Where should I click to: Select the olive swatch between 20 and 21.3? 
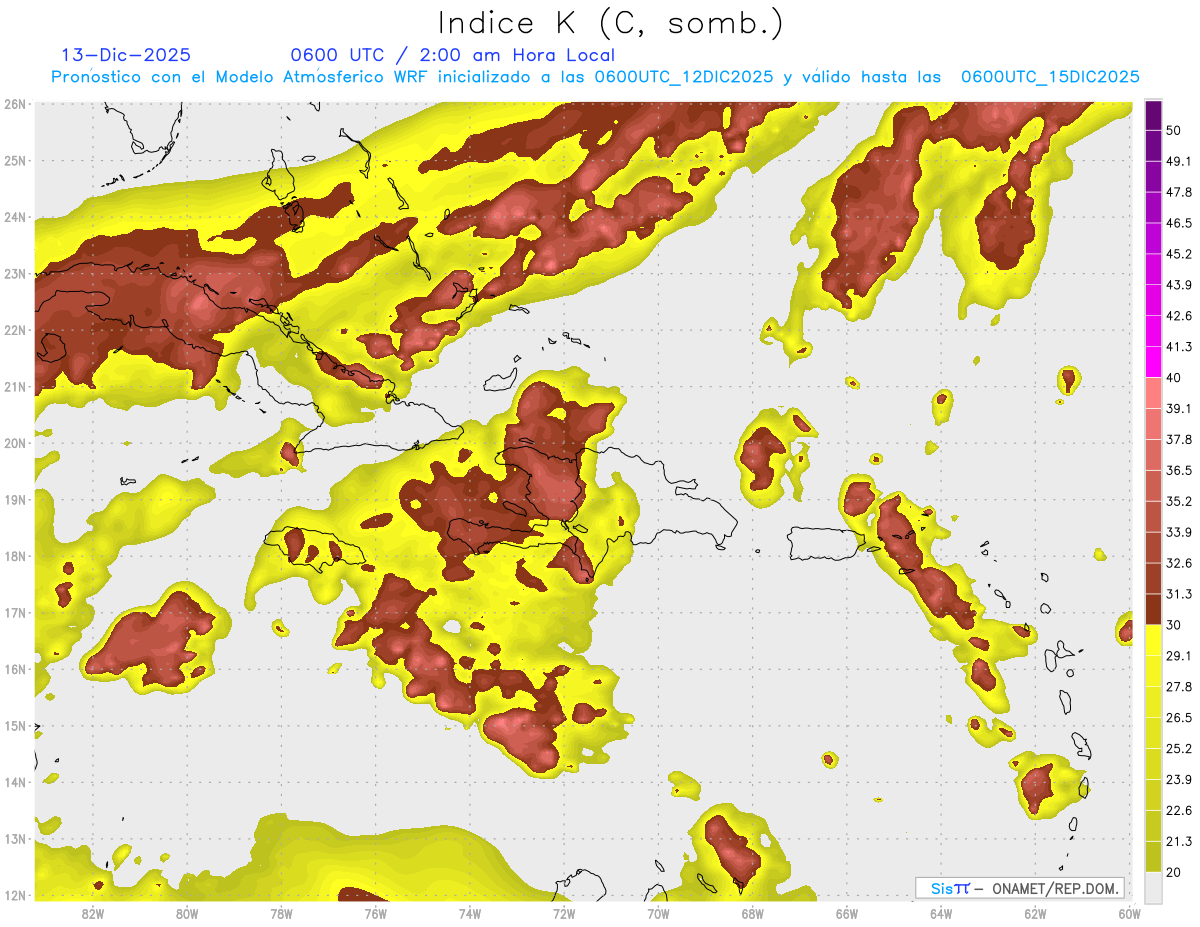pos(1153,856)
